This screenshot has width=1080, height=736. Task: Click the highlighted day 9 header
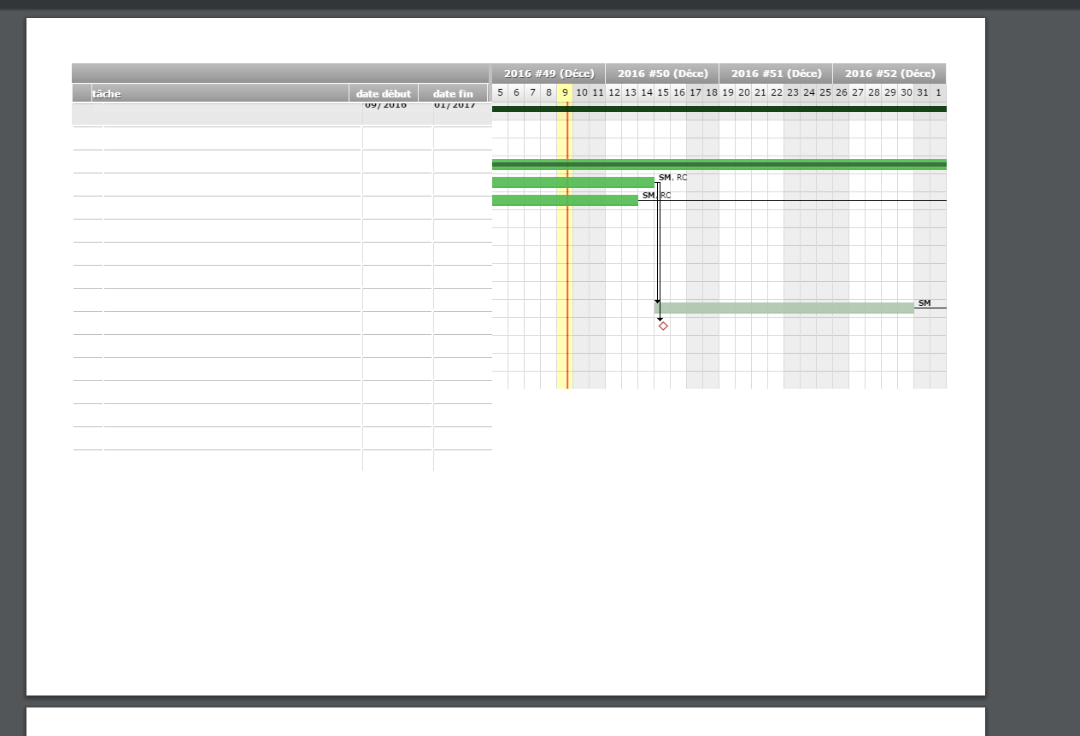[x=565, y=93]
